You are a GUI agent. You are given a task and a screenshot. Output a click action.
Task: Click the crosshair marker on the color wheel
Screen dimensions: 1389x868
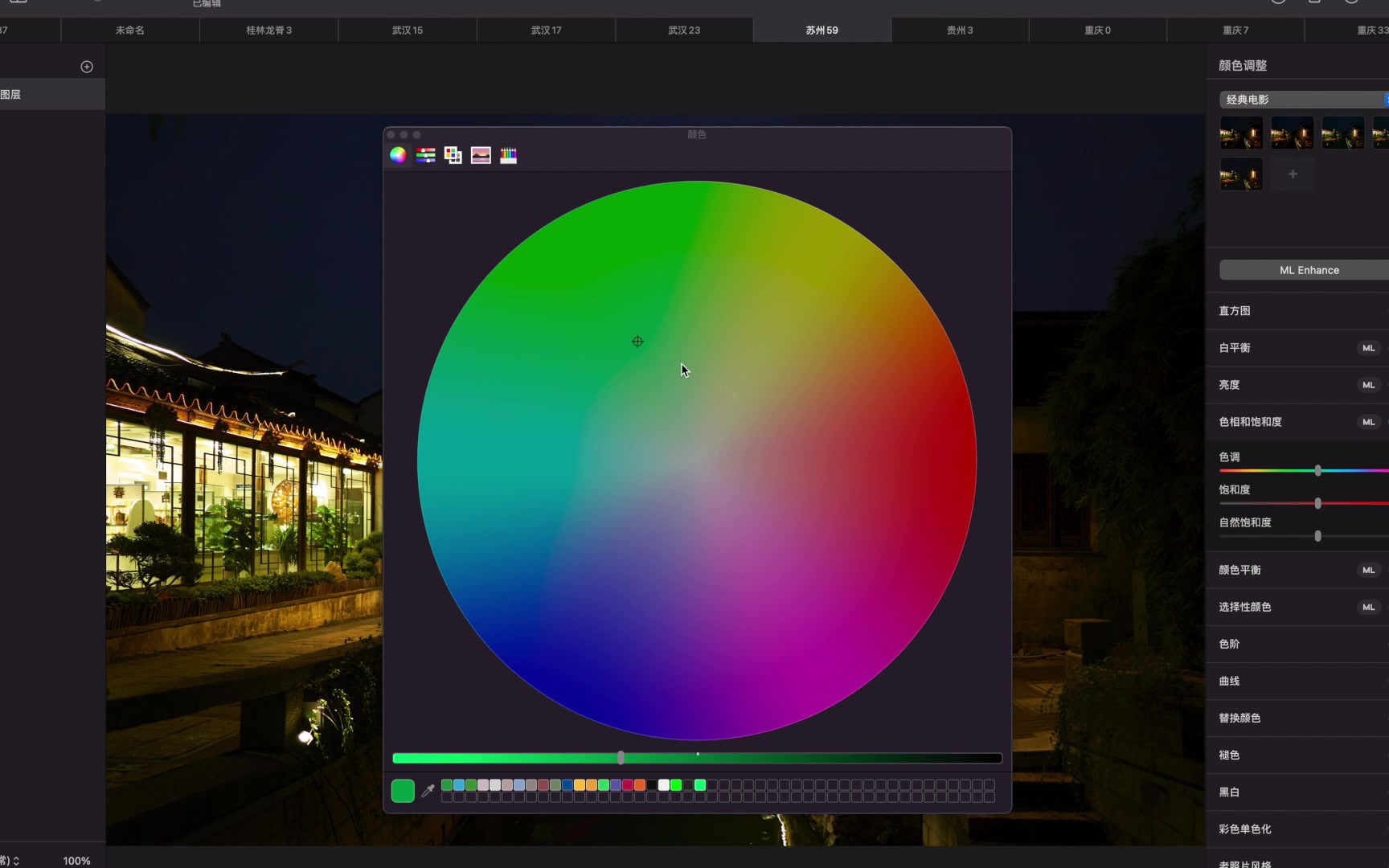[x=637, y=342]
